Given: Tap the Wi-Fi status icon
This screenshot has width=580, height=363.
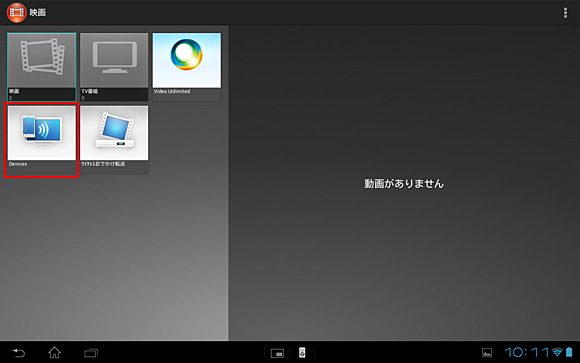Looking at the screenshot, I should coord(557,352).
